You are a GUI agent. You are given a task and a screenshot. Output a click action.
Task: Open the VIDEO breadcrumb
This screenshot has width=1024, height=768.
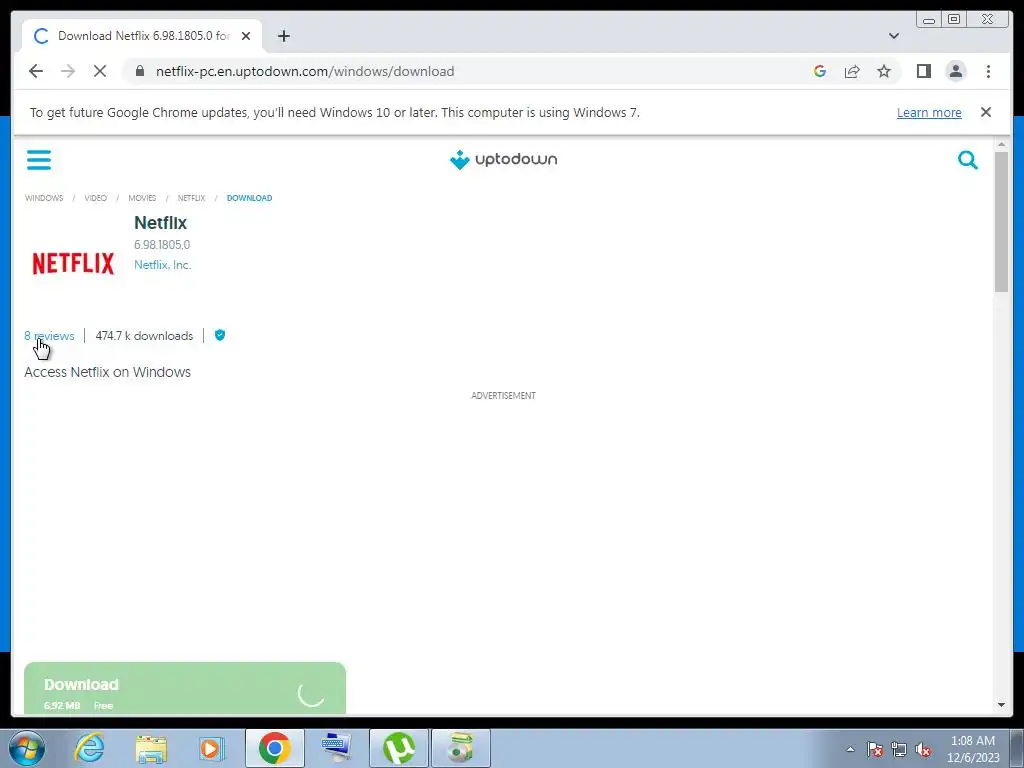coord(95,198)
